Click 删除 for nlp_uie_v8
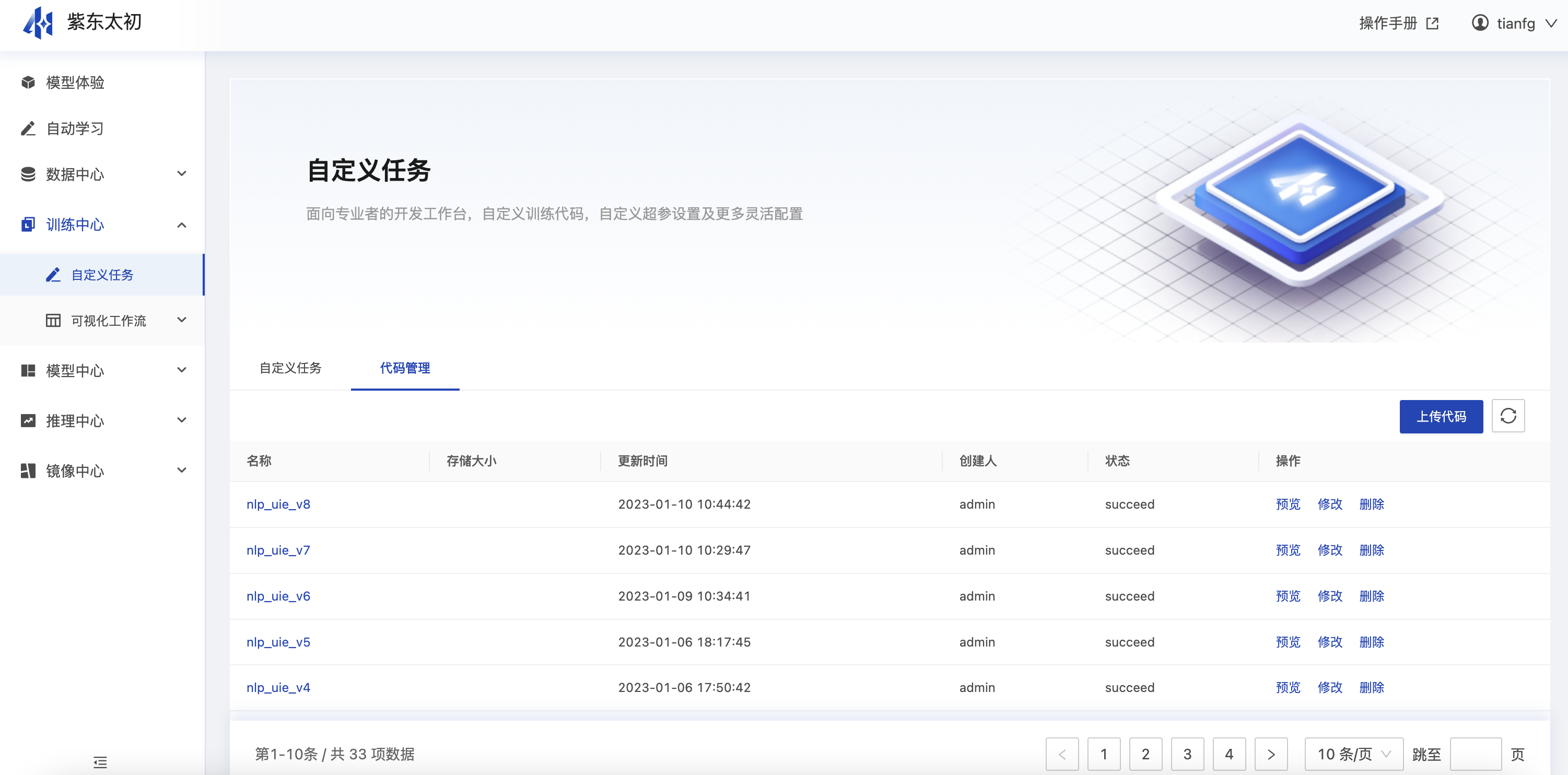Viewport: 1568px width, 775px height. [1372, 504]
